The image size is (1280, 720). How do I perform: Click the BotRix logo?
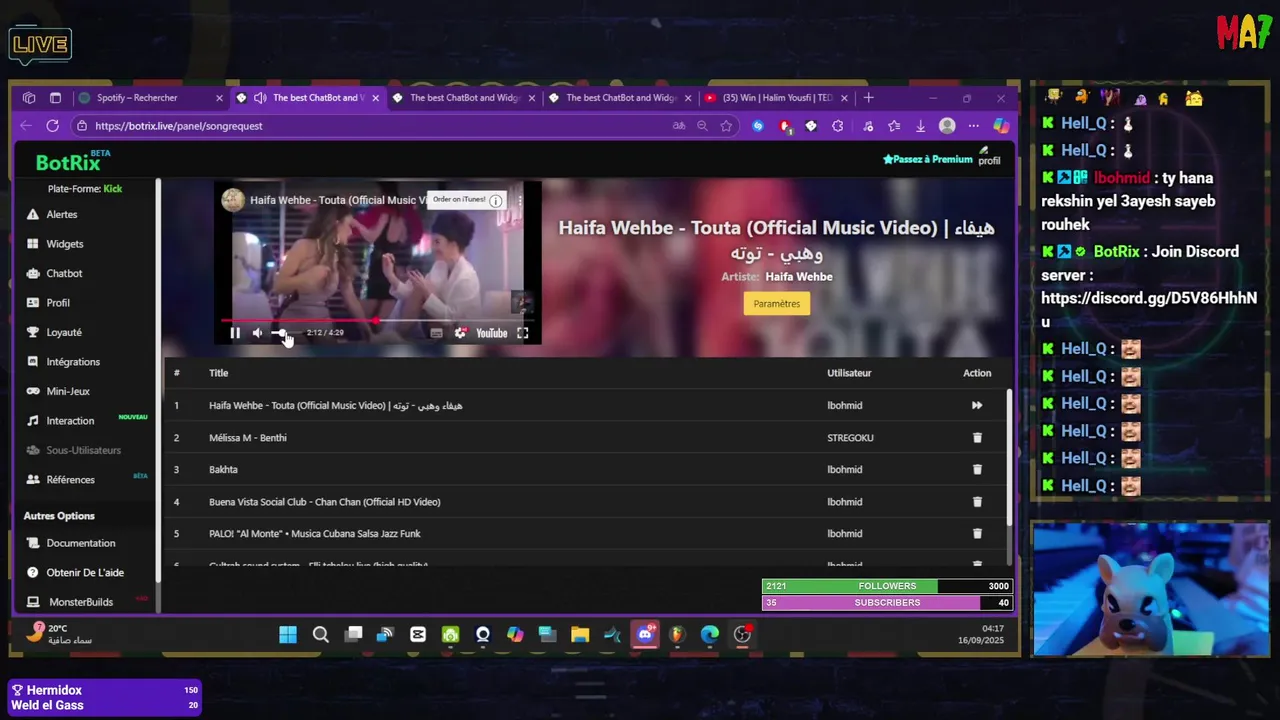click(x=68, y=162)
